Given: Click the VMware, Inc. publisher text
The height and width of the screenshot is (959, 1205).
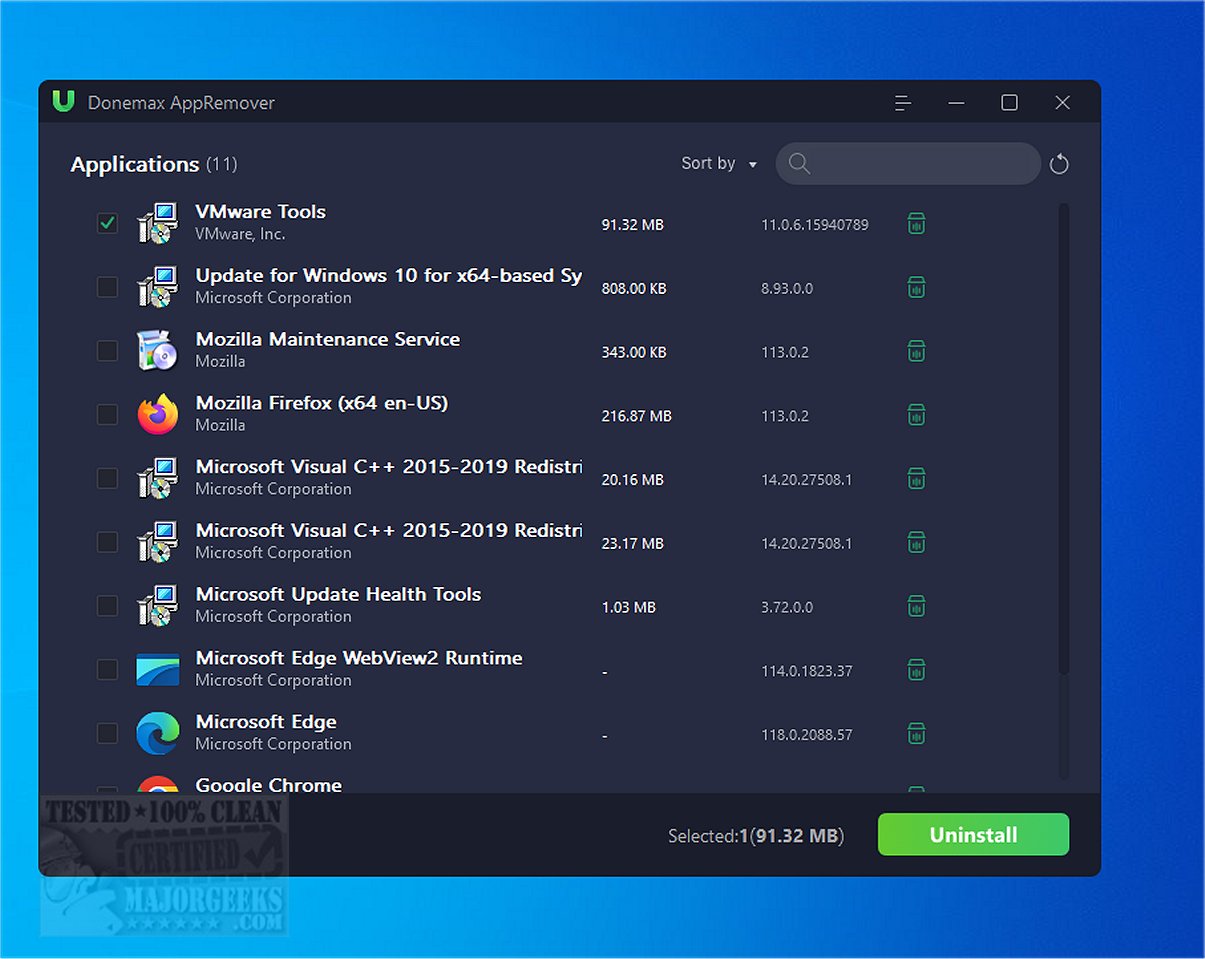Looking at the screenshot, I should click(240, 234).
